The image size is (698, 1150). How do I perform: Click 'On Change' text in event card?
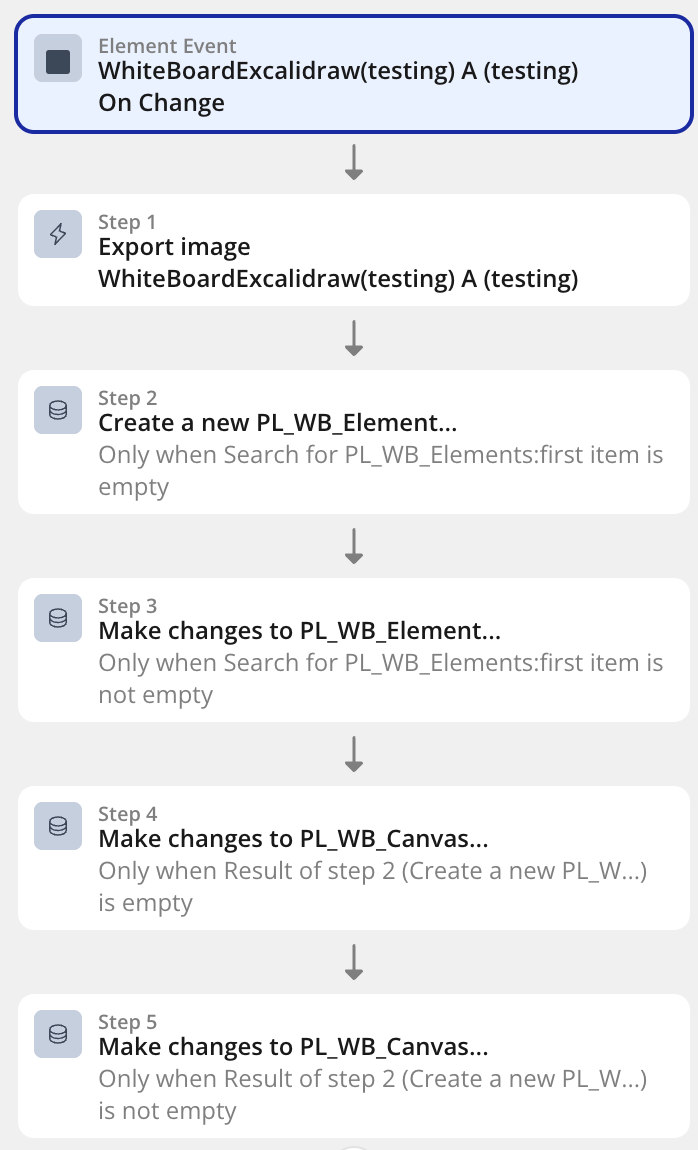point(161,103)
